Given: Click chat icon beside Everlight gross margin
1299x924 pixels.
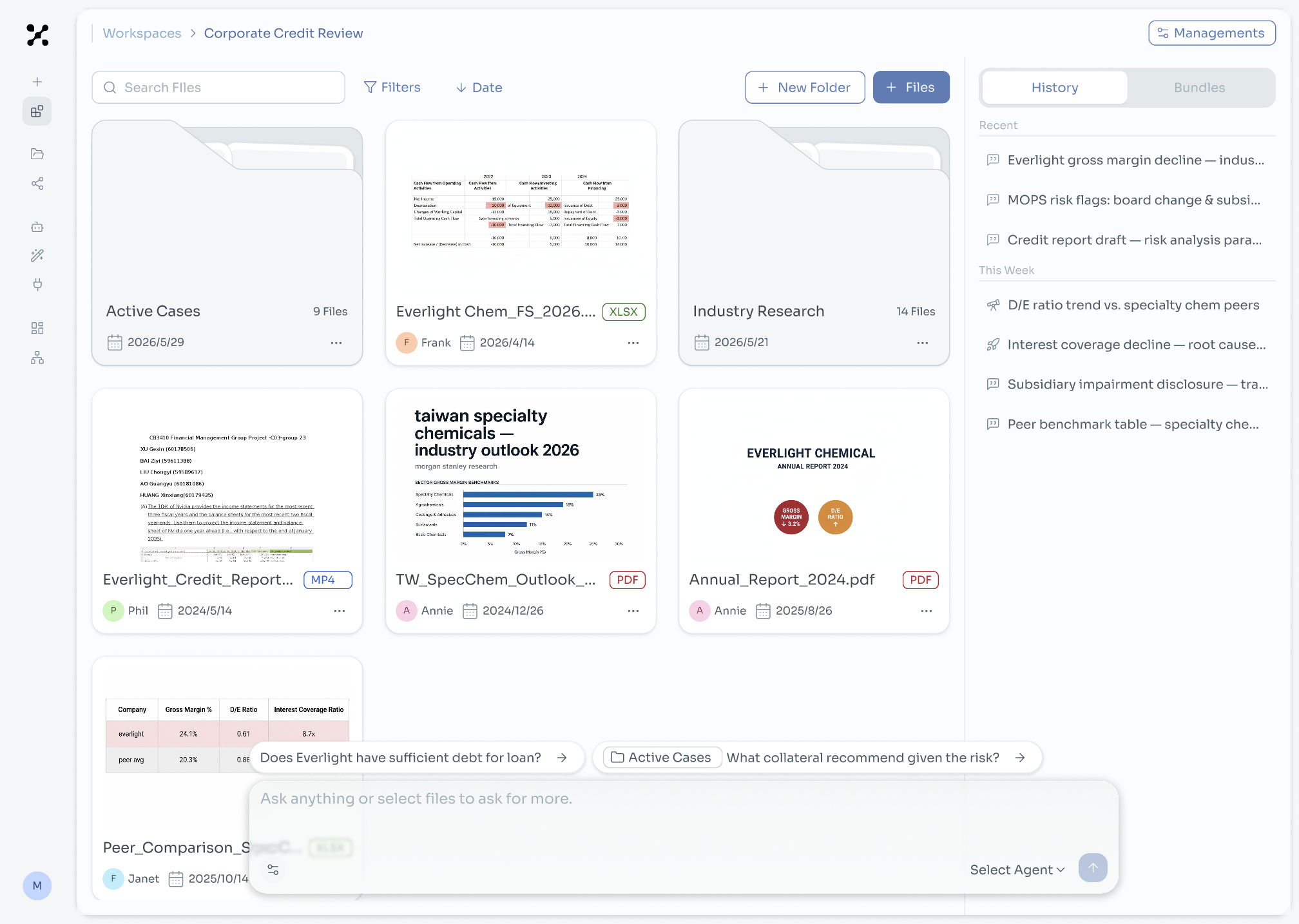Looking at the screenshot, I should tap(994, 160).
